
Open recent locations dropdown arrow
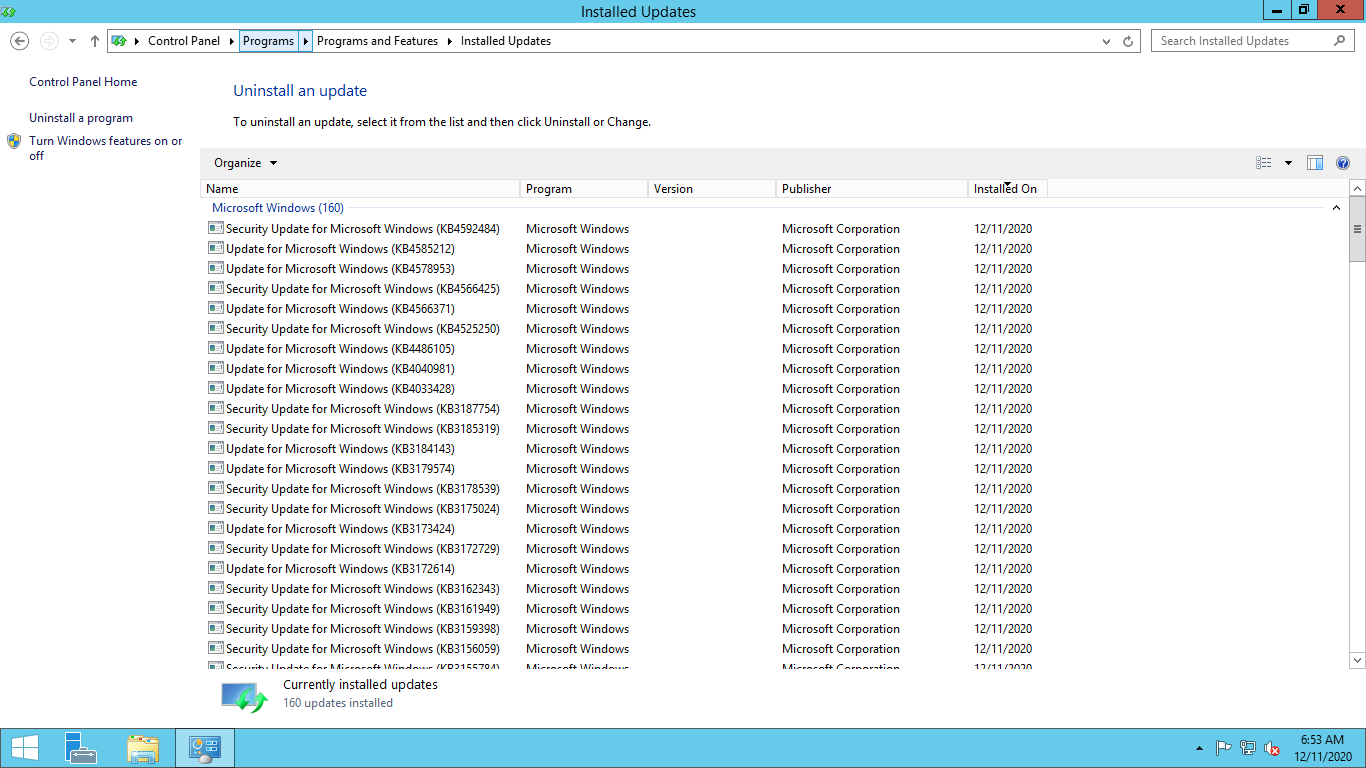click(x=72, y=41)
